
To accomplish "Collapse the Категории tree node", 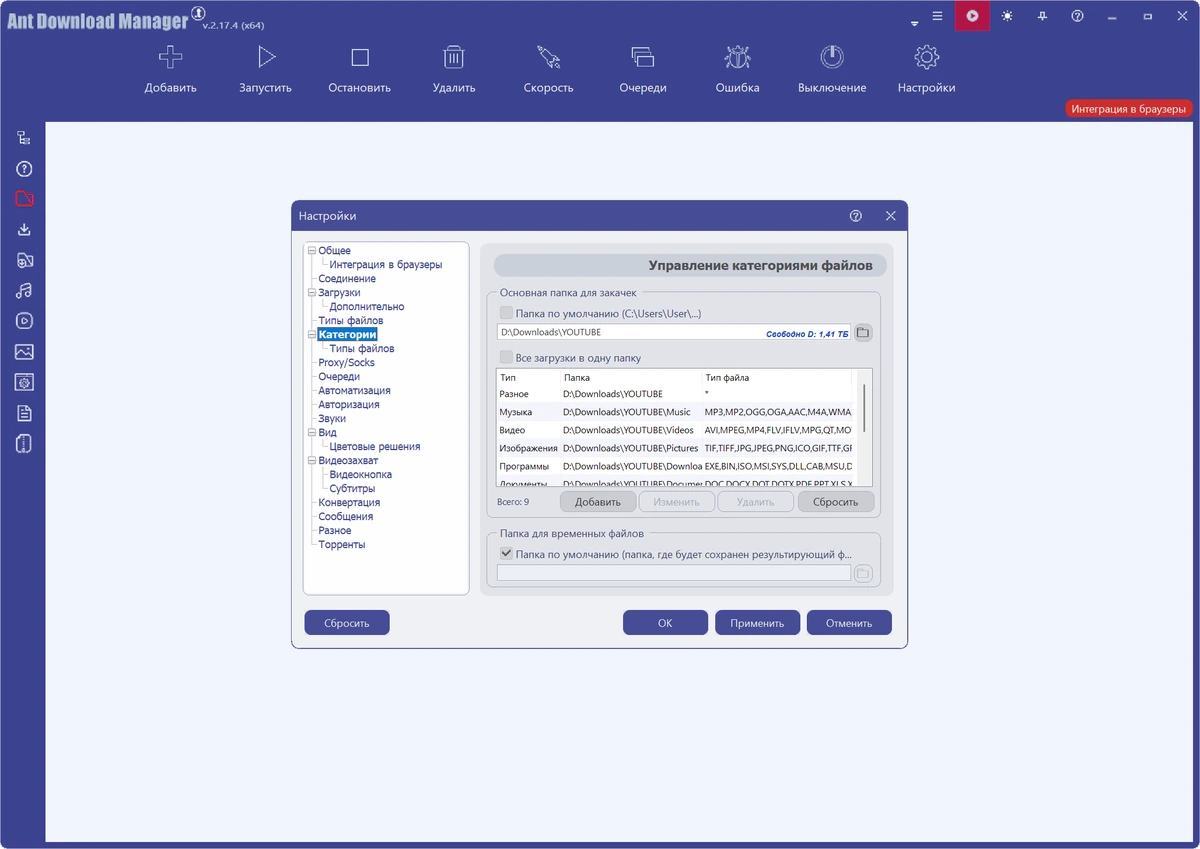I will tap(312, 335).
